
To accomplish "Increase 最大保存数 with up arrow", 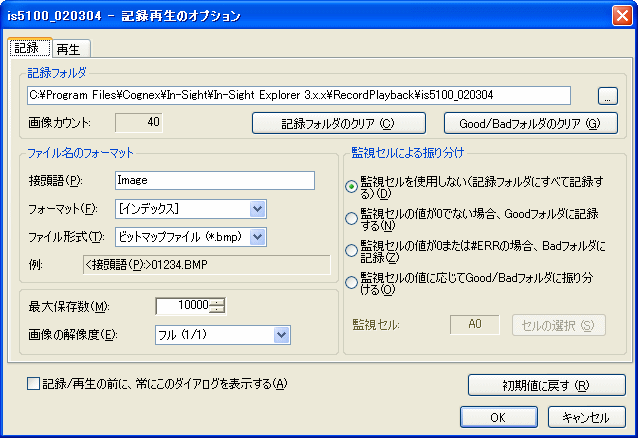I will click(x=218, y=301).
